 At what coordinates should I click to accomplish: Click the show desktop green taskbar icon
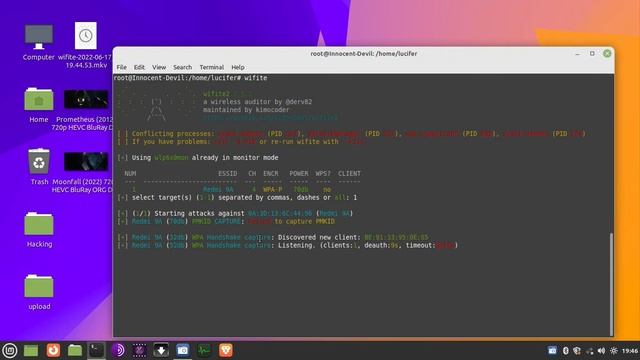point(31,350)
